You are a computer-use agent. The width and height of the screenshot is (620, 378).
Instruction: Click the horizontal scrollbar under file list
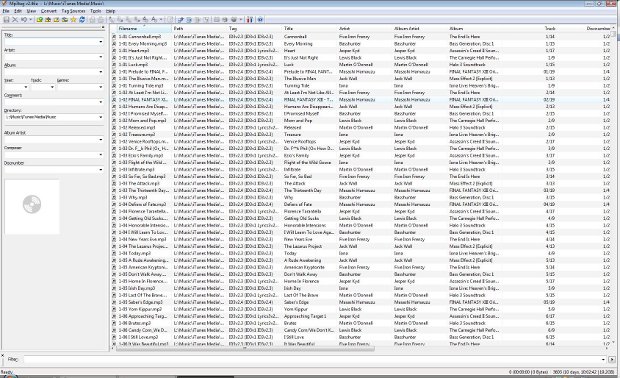[x=245, y=349]
